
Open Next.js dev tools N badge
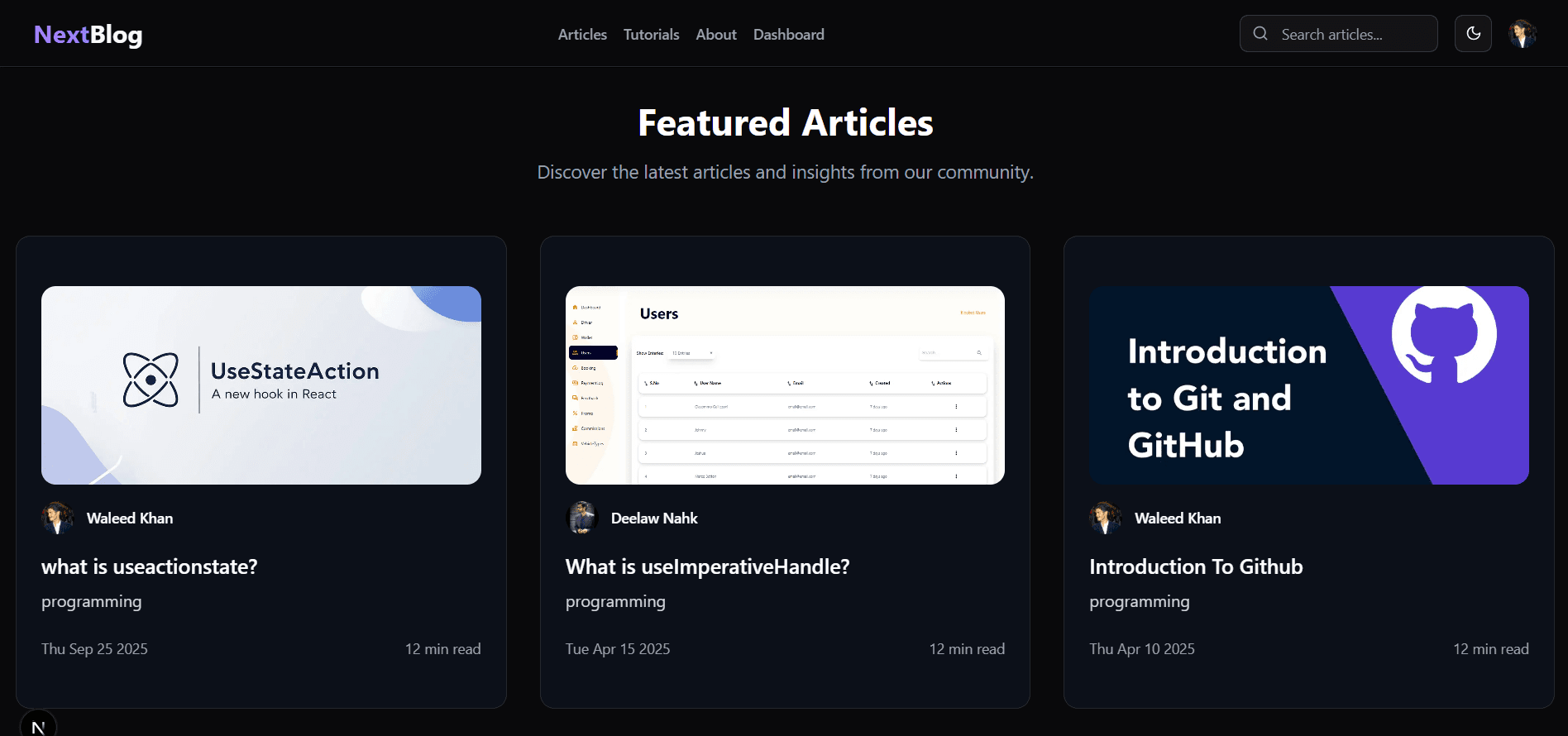38,724
